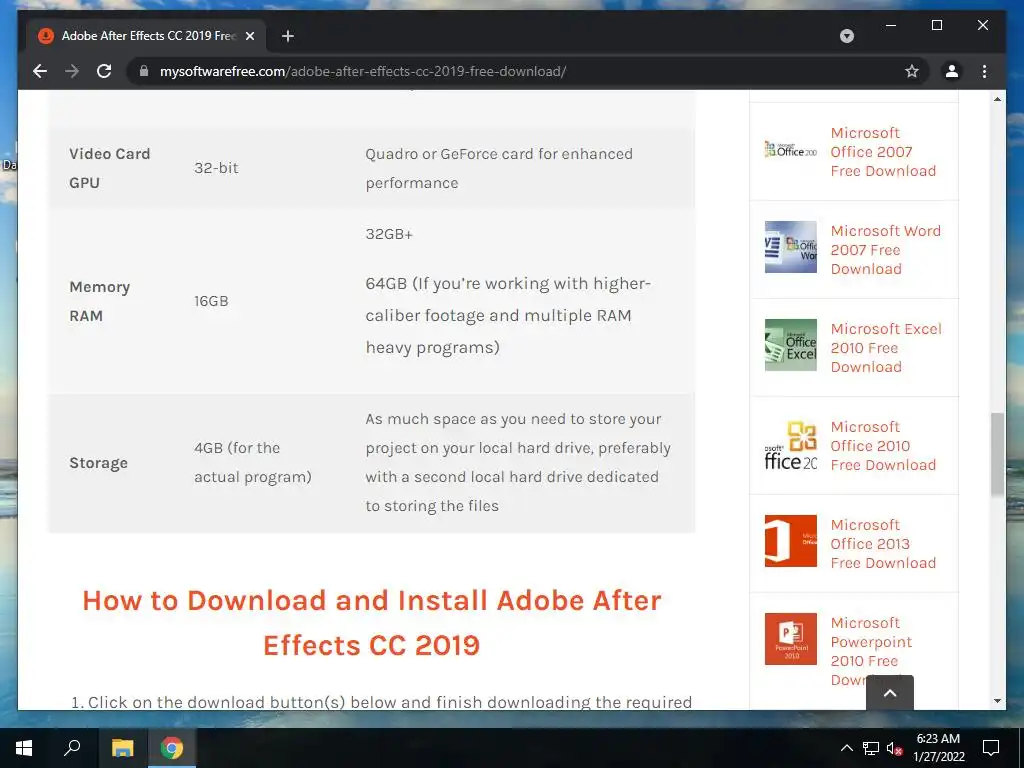1024x768 pixels.
Task: Open Microsoft Word 2007 Free Download link
Action: [x=886, y=249]
